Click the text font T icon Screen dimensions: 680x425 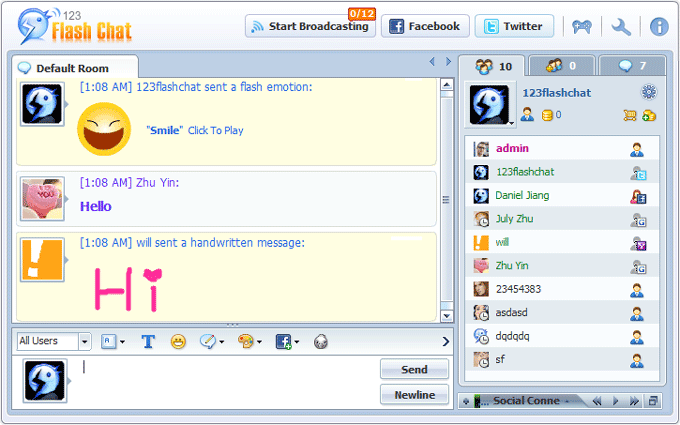tap(148, 341)
